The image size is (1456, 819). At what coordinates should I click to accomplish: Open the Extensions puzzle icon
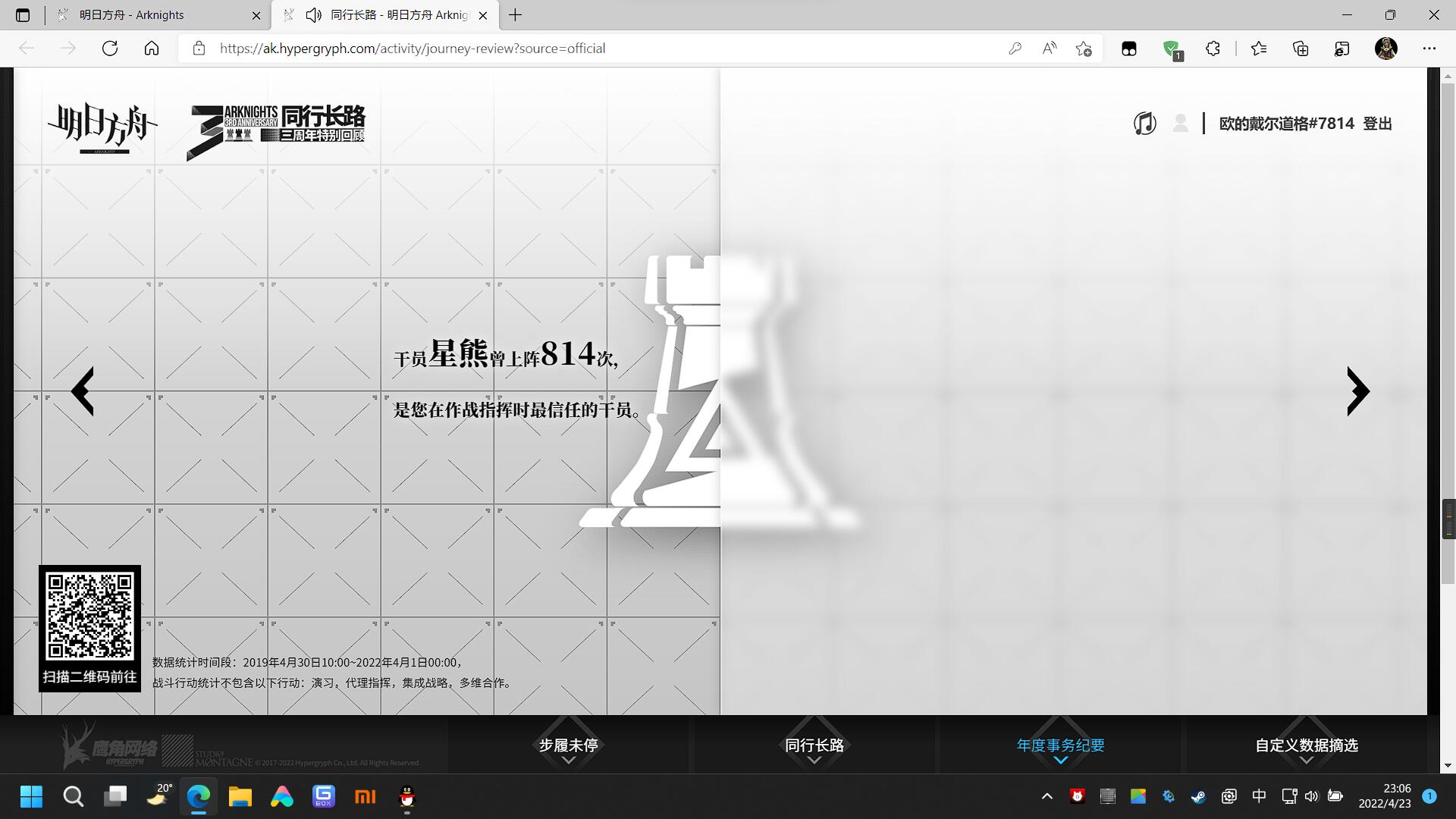pyautogui.click(x=1213, y=49)
